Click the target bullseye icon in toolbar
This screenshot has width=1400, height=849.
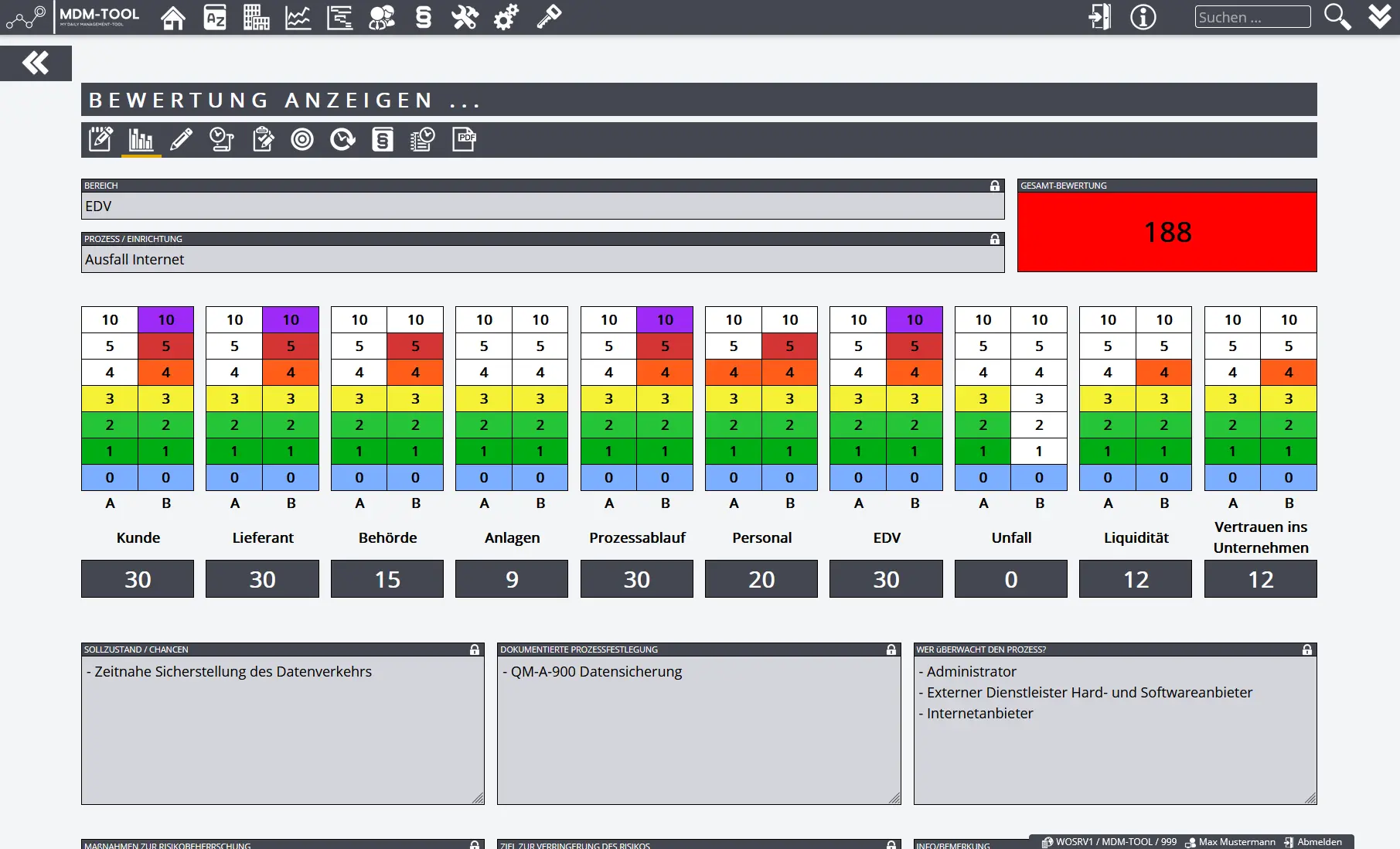click(x=302, y=139)
